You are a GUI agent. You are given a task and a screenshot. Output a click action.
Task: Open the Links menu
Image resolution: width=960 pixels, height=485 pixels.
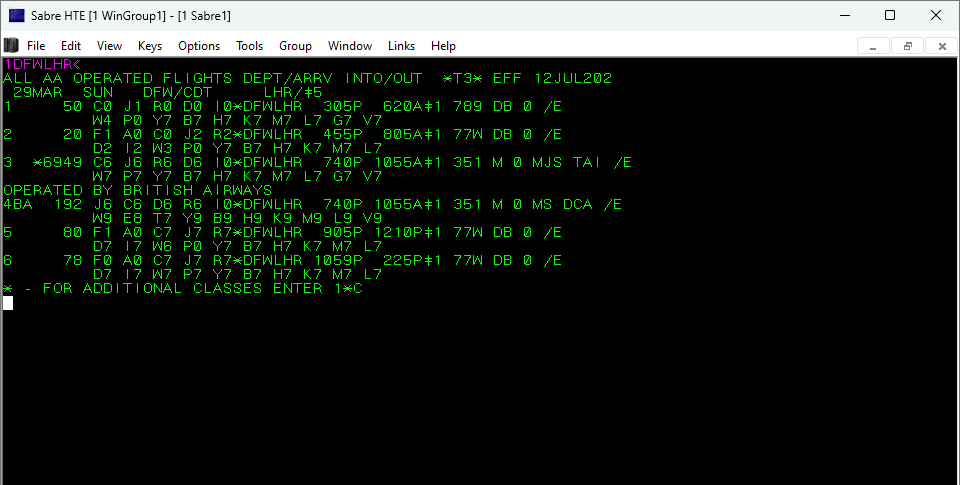tap(401, 46)
